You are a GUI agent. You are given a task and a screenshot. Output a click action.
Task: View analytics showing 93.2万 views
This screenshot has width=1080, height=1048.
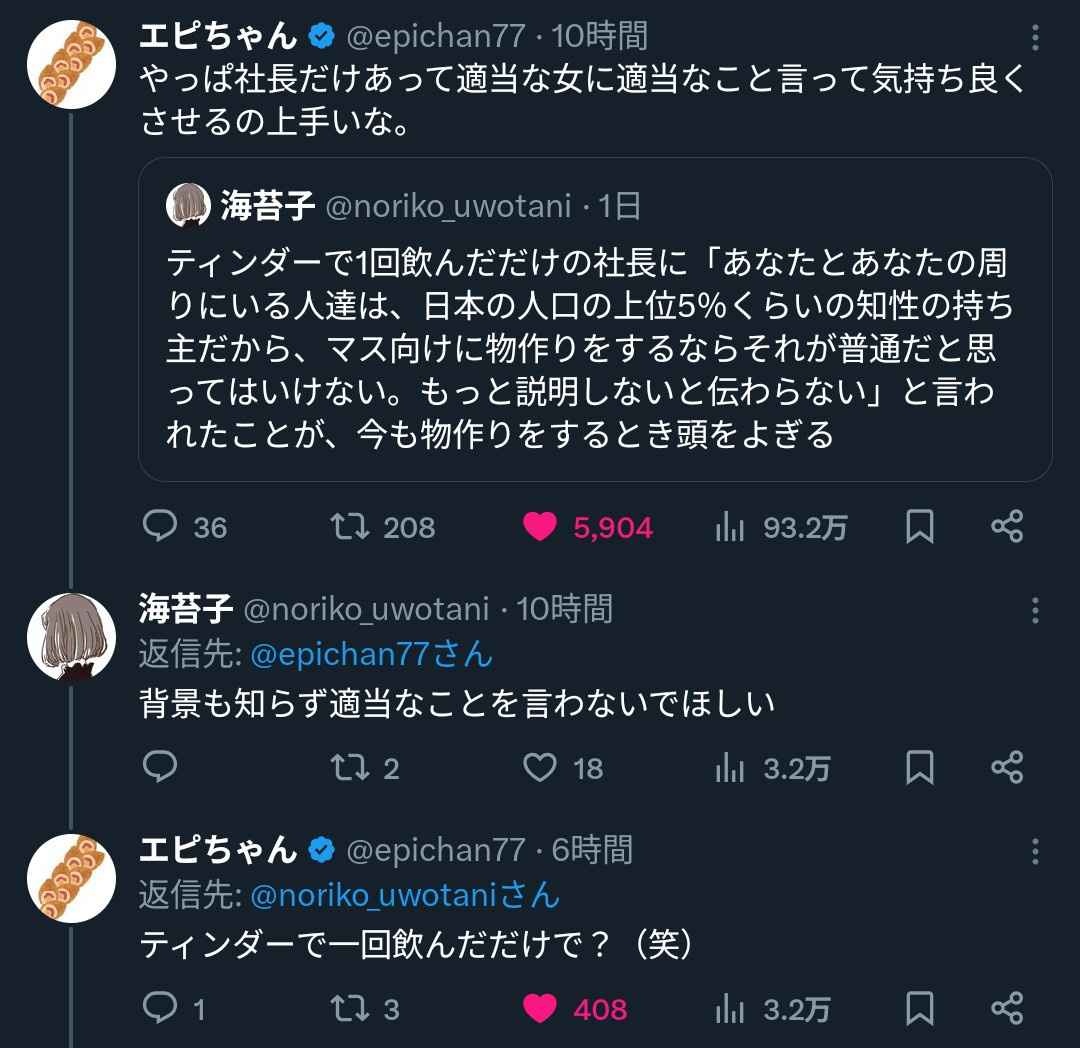point(729,527)
